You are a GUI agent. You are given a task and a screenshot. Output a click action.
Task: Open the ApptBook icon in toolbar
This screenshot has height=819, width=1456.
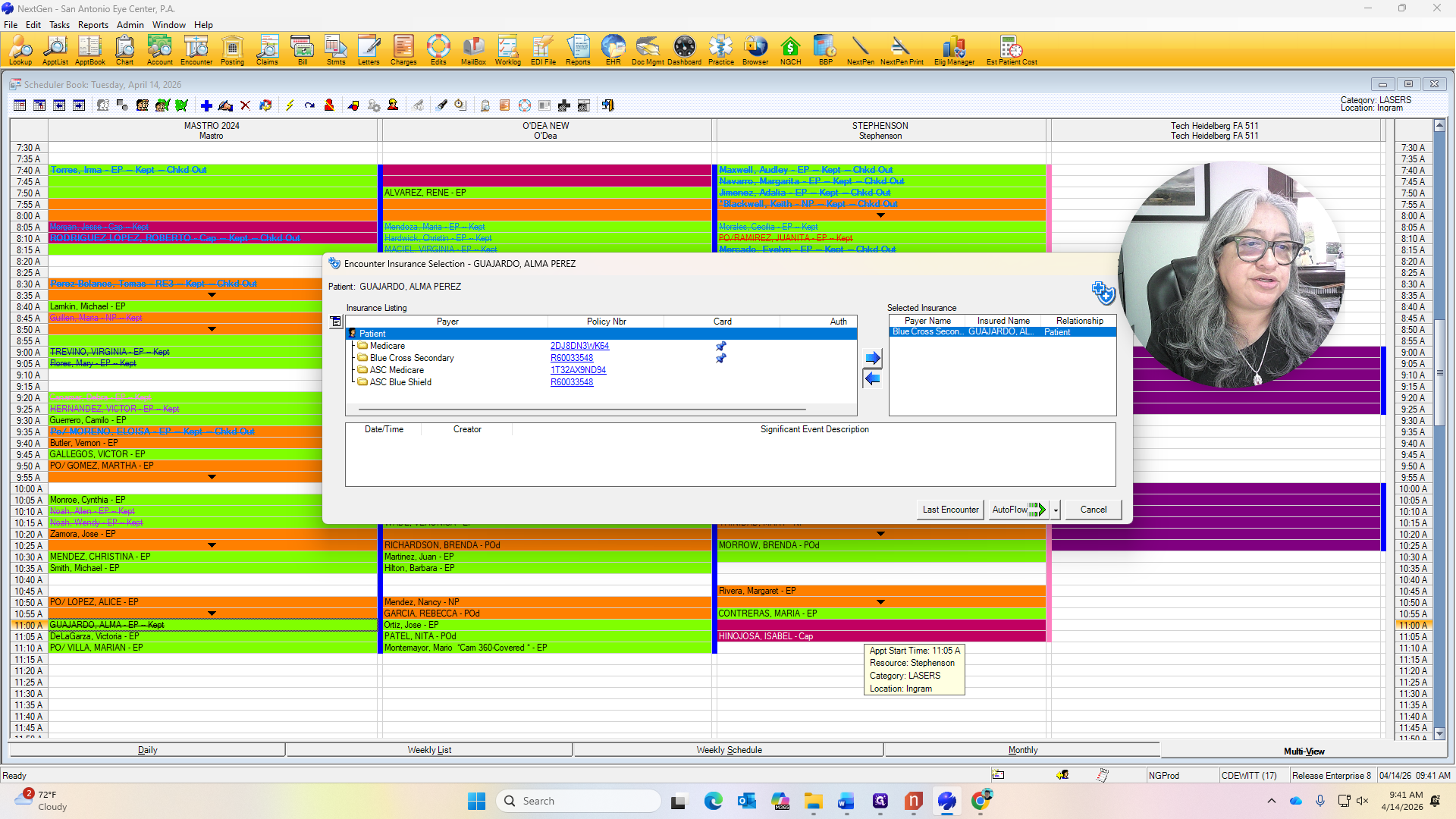pyautogui.click(x=89, y=50)
